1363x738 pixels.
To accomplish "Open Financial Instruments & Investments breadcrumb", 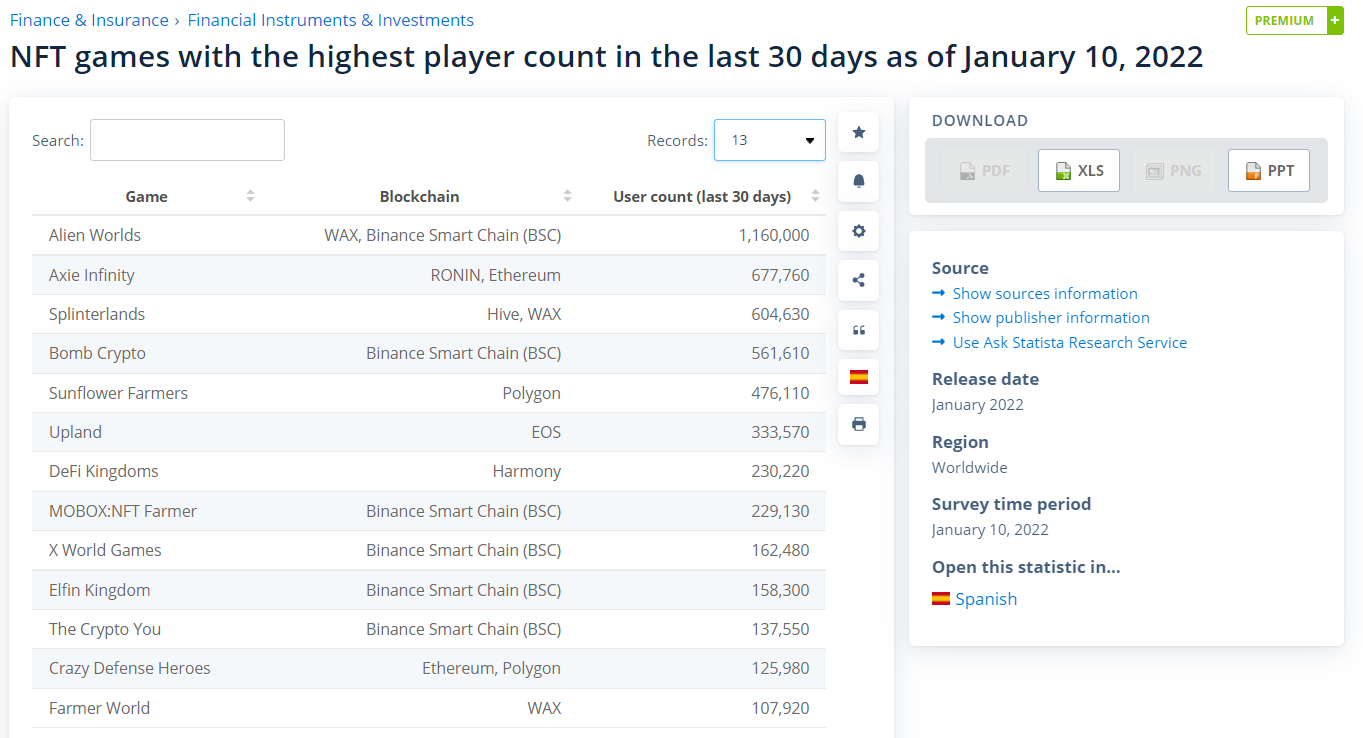I will [x=331, y=20].
